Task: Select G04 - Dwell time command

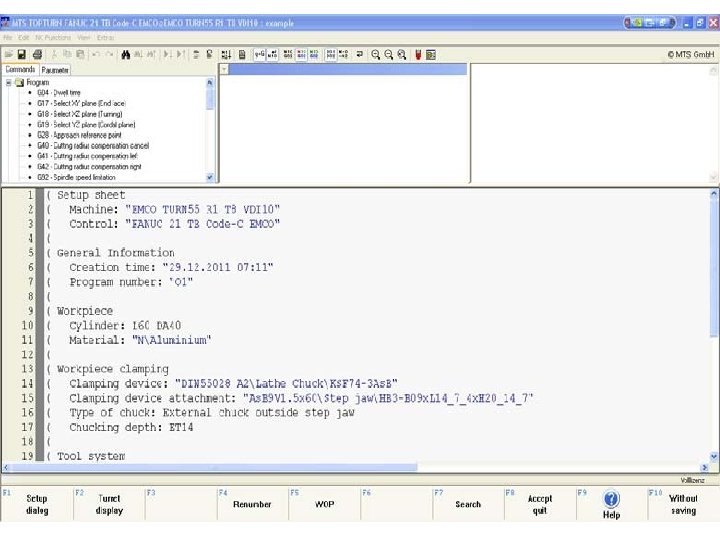Action: tap(59, 93)
